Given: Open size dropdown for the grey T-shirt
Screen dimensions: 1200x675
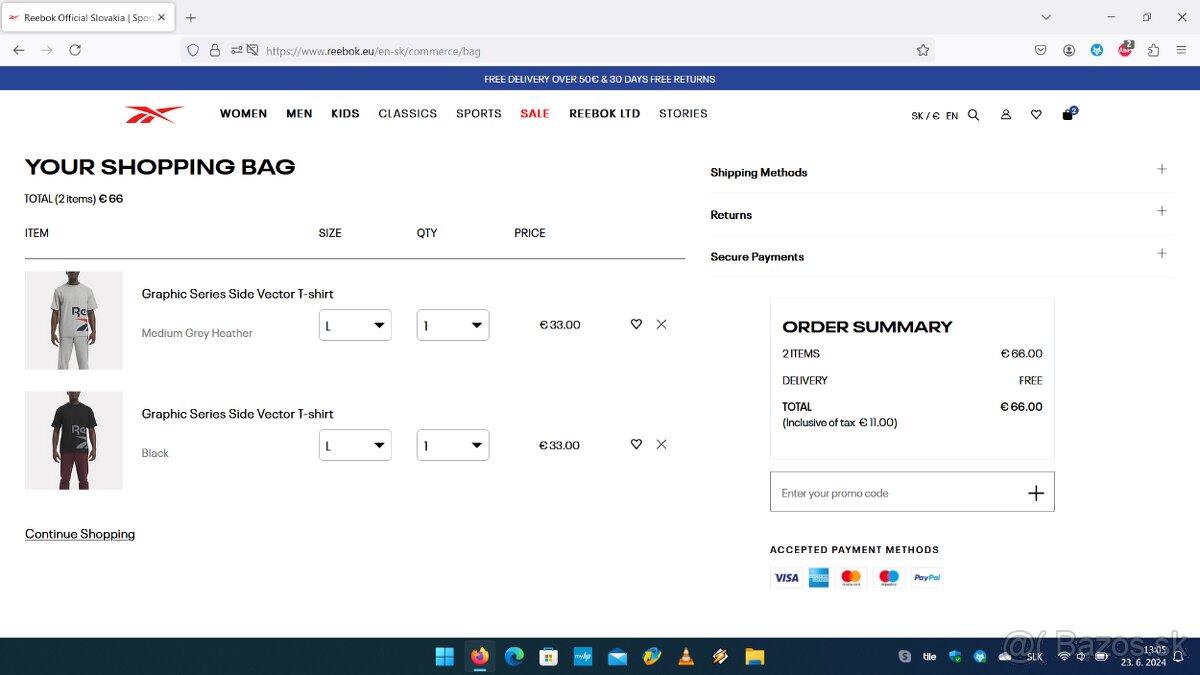Looking at the screenshot, I should coord(355,326).
